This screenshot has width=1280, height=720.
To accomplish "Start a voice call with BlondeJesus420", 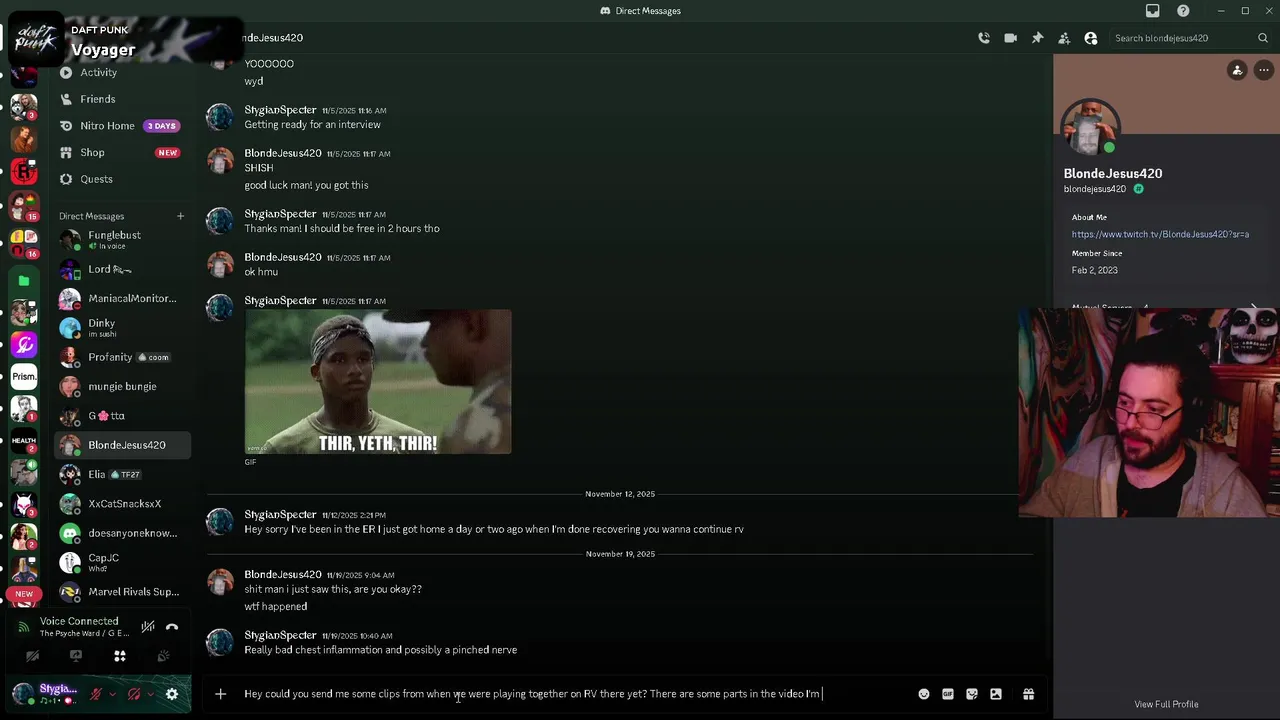I will coord(984,38).
